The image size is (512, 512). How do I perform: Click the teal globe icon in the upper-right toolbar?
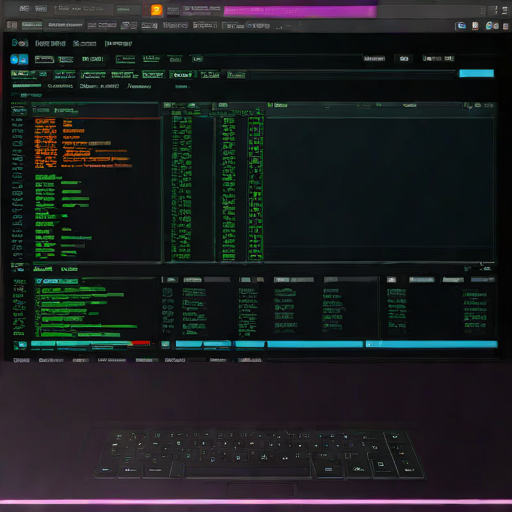click(489, 26)
